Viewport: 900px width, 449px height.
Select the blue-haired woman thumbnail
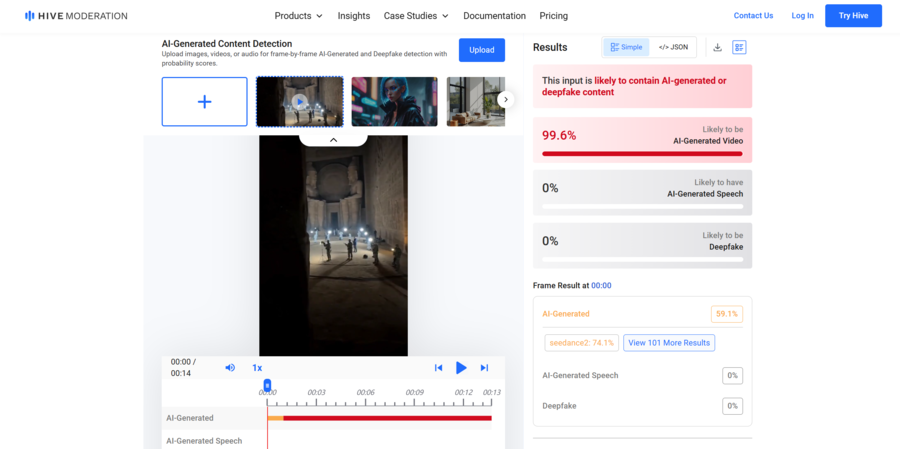click(394, 102)
